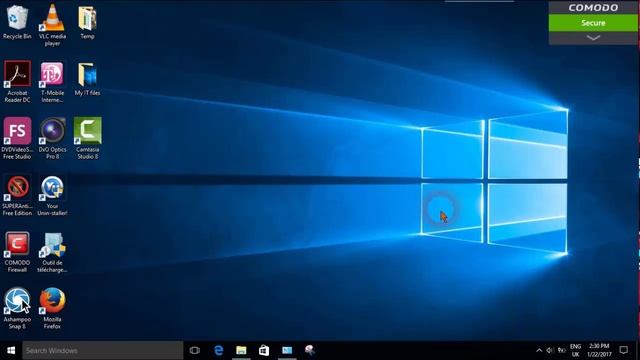The width and height of the screenshot is (640, 360).
Task: Select DVDVideoSoft Free Studio icon
Action: [17, 138]
